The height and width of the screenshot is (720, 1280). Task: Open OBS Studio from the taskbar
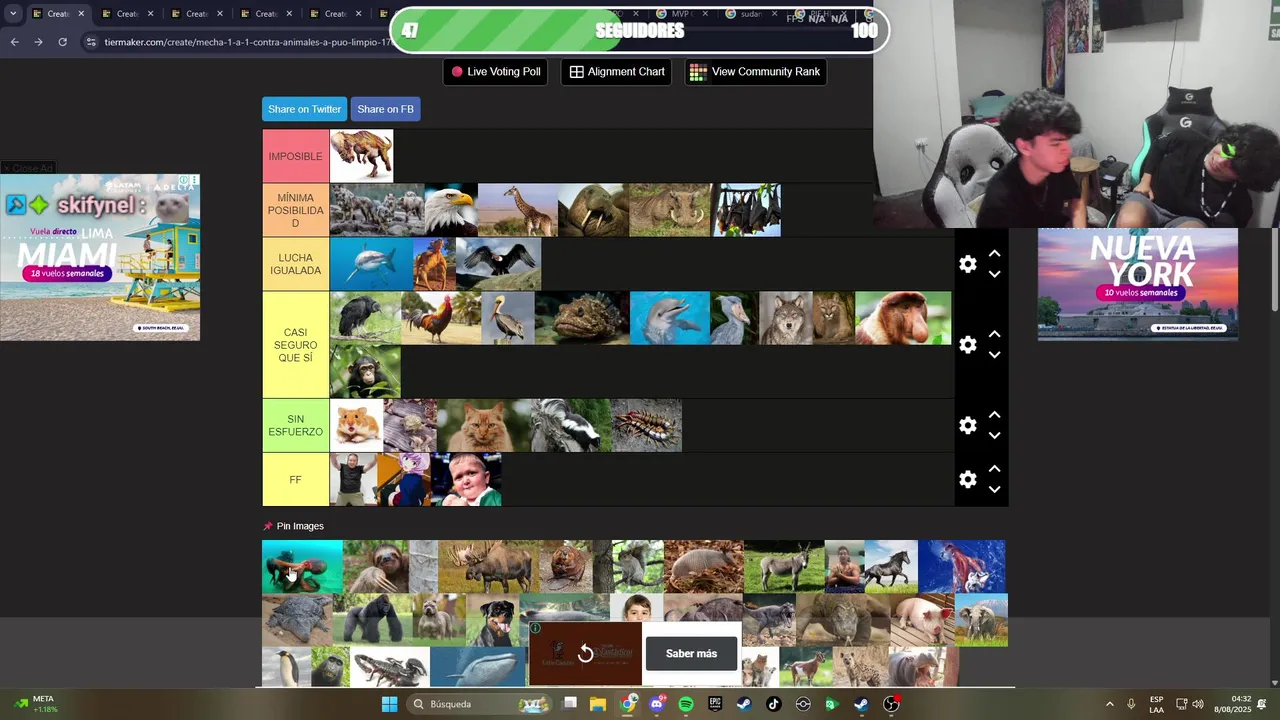point(891,704)
